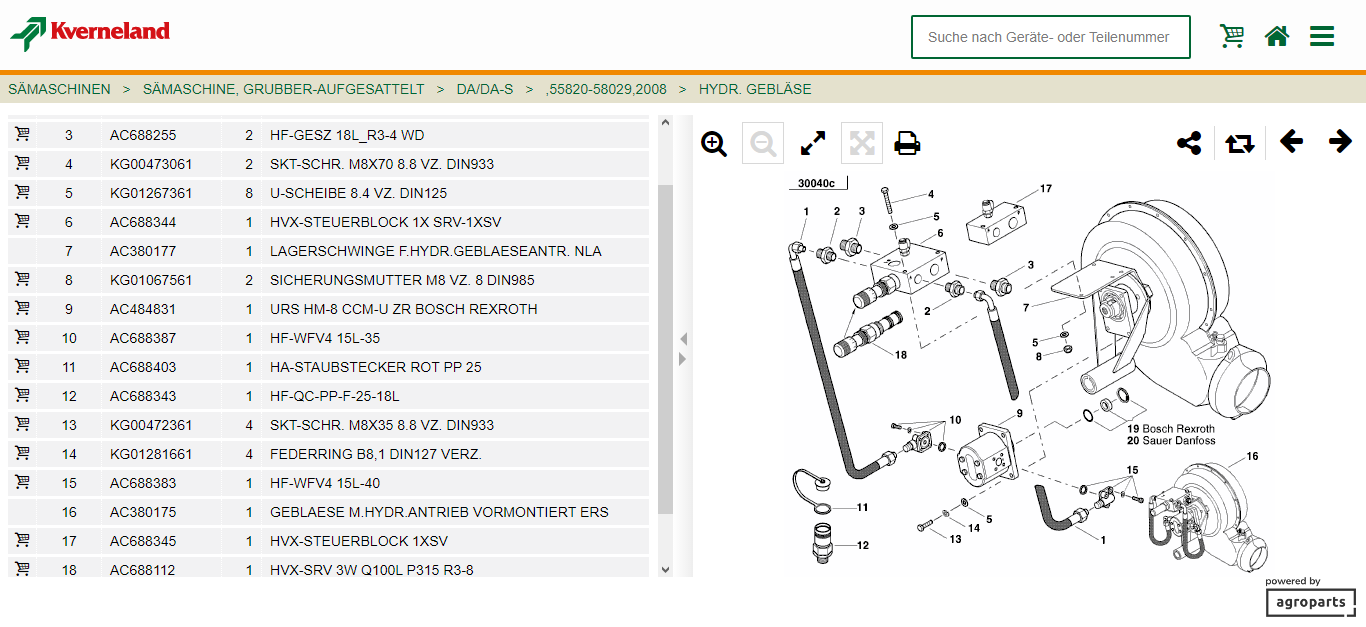Add HVX-STEUERBLOCK 1XSV to cart
This screenshot has height=627, width=1366.
(22, 540)
